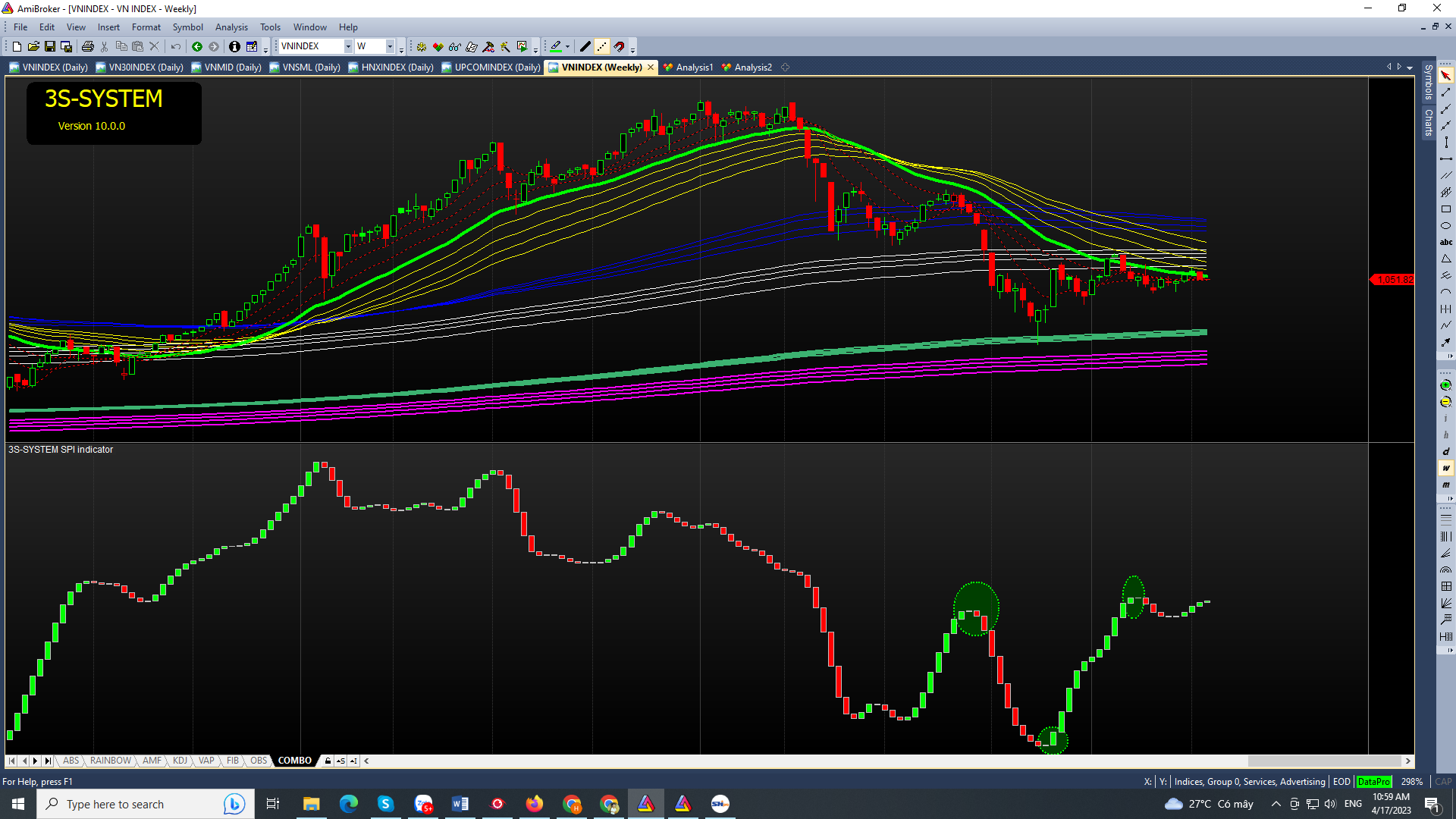Screen dimensions: 1456x819
Task: Switch to the monthly interval button
Action: [1445, 485]
